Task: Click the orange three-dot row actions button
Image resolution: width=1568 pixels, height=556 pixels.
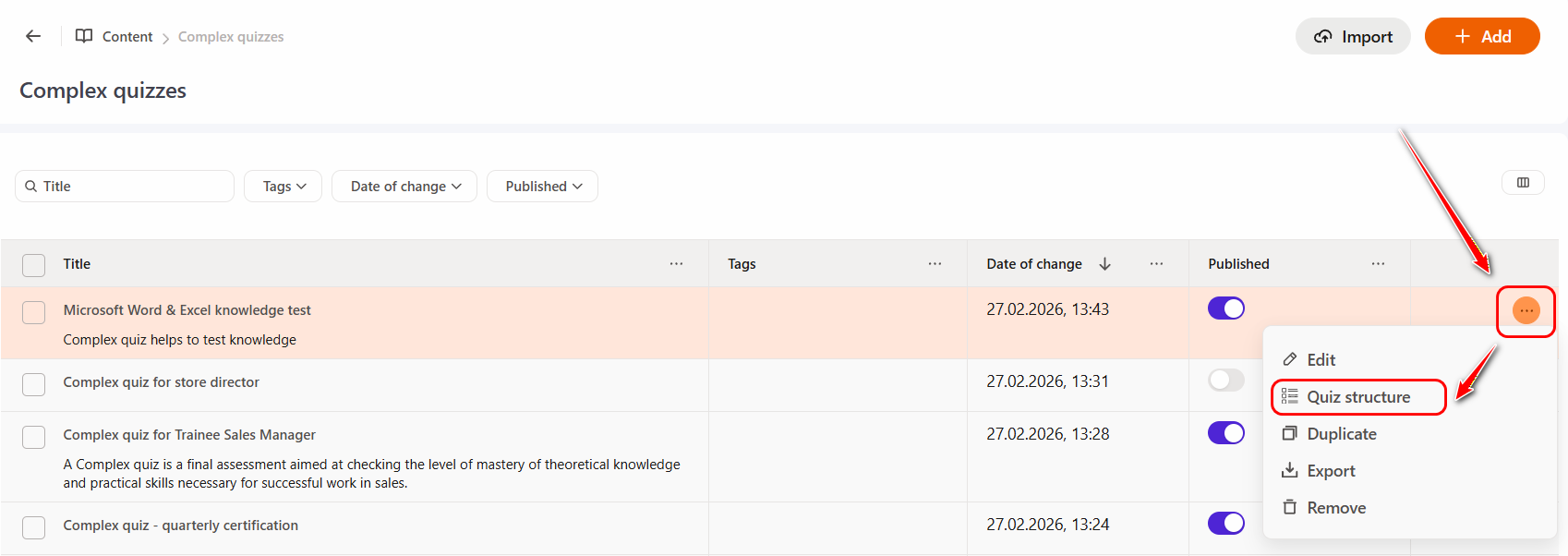Action: [x=1526, y=311]
